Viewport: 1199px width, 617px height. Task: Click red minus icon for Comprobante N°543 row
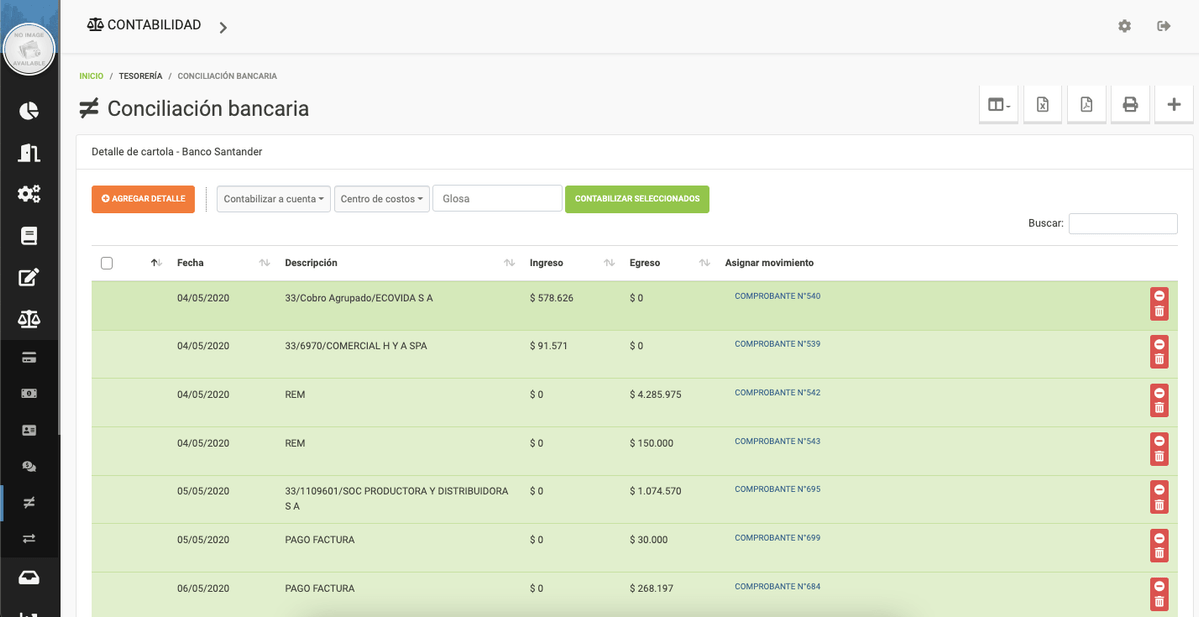tap(1159, 441)
